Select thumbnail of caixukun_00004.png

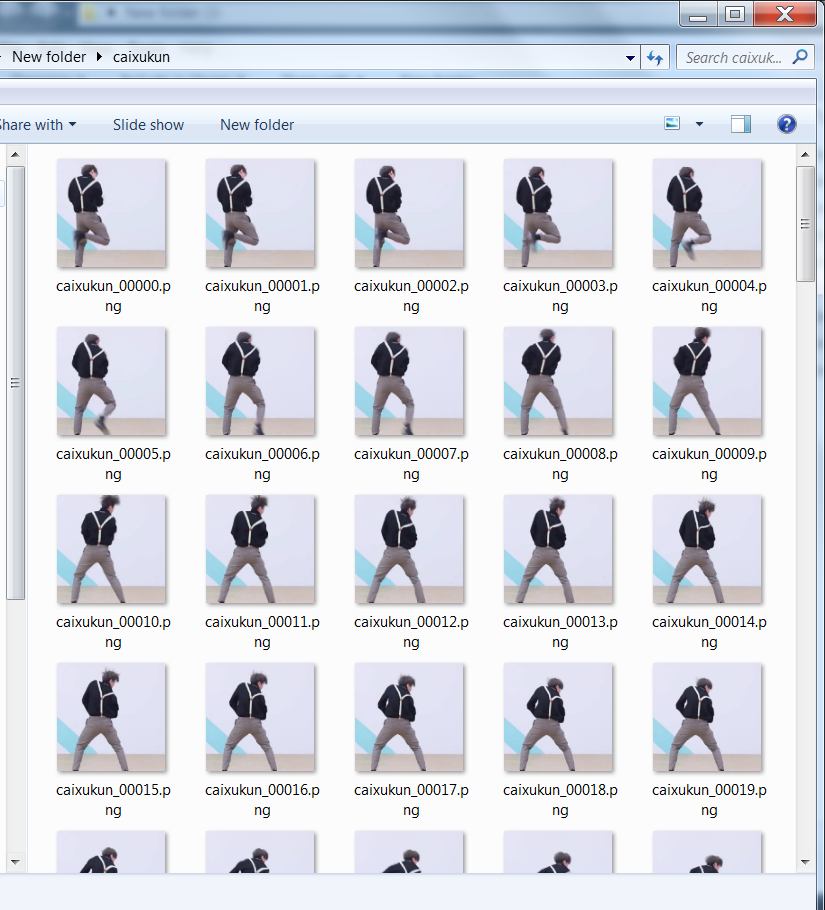(x=707, y=214)
